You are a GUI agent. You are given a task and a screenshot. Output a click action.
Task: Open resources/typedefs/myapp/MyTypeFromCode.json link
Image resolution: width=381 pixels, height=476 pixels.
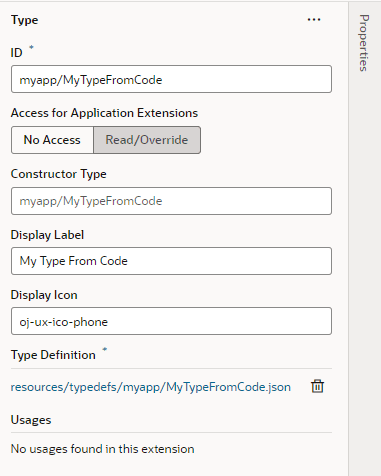pos(151,387)
